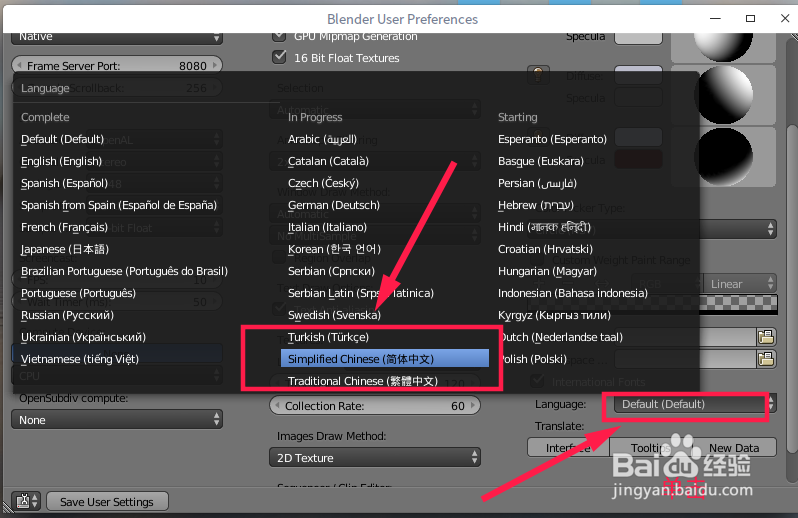The width and height of the screenshot is (798, 518).
Task: Pick German (Deutsch) language
Action: point(334,205)
